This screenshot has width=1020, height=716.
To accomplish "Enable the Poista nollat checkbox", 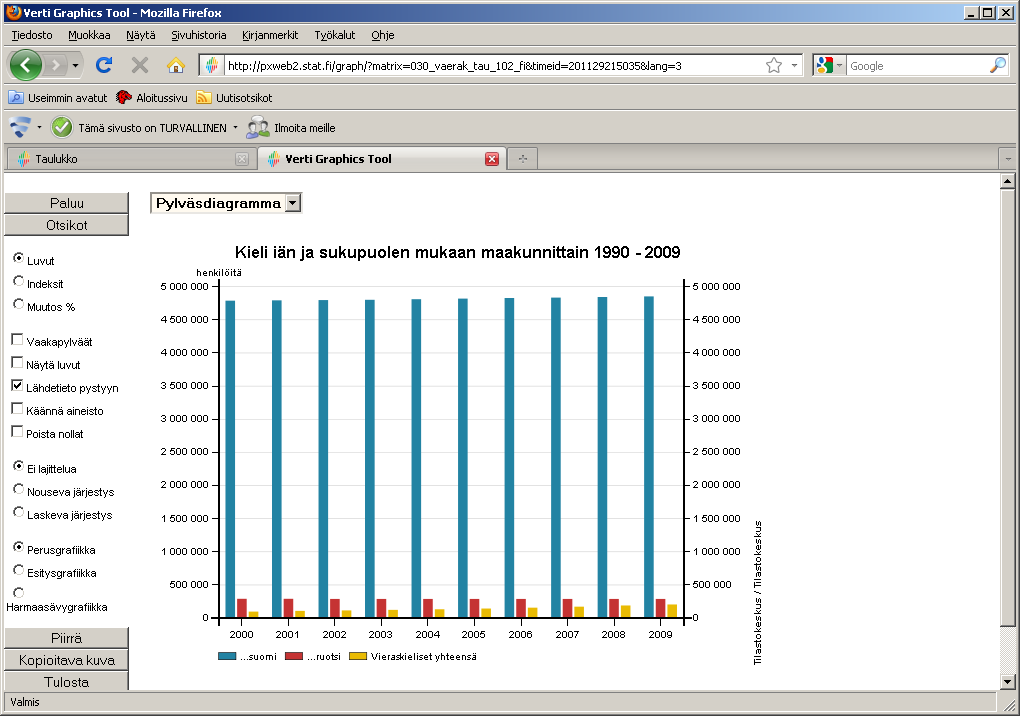I will [x=18, y=431].
